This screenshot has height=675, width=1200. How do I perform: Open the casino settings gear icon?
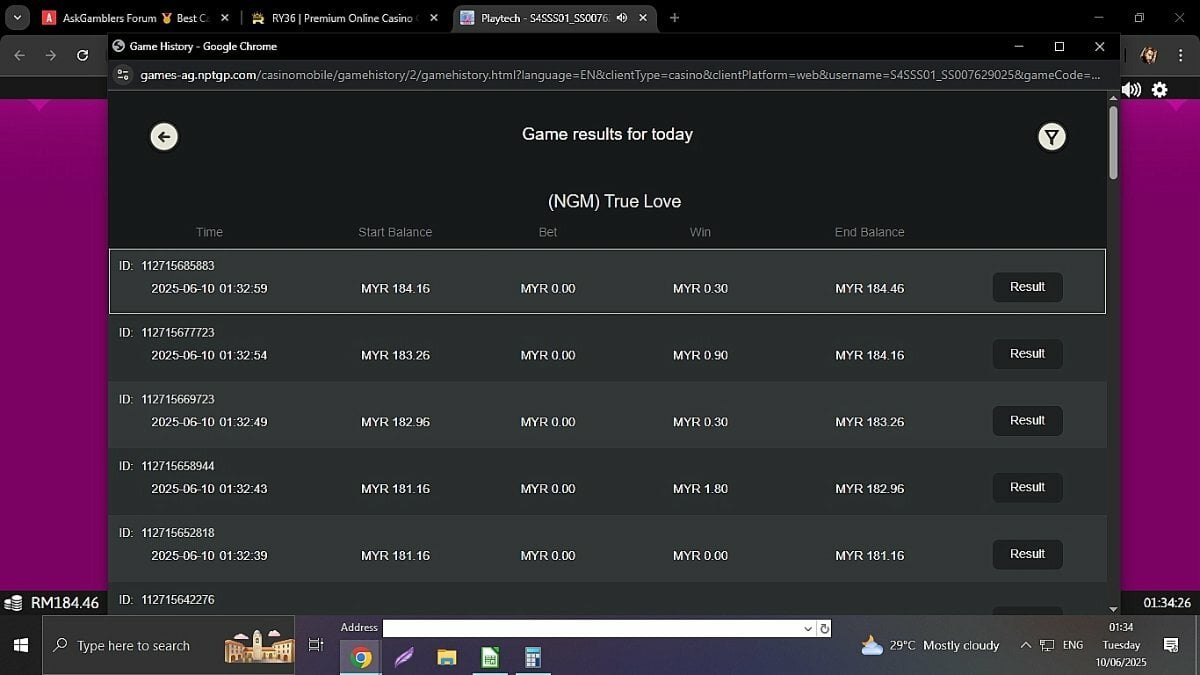pyautogui.click(x=1159, y=90)
